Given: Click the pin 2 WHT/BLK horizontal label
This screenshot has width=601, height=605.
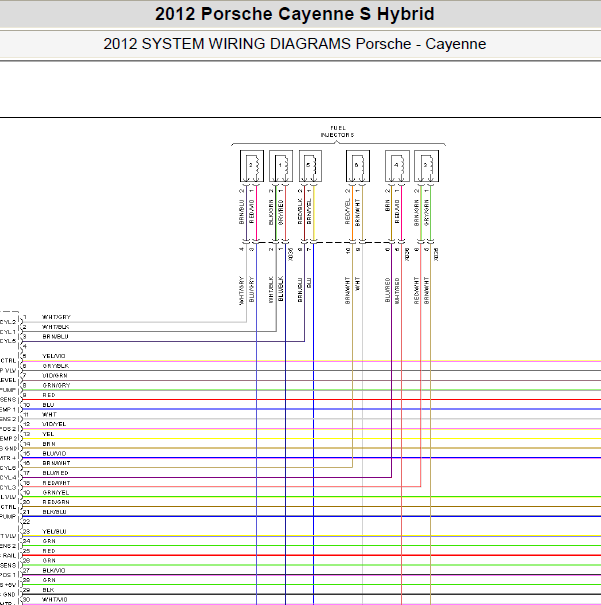Looking at the screenshot, I should coord(56,327).
